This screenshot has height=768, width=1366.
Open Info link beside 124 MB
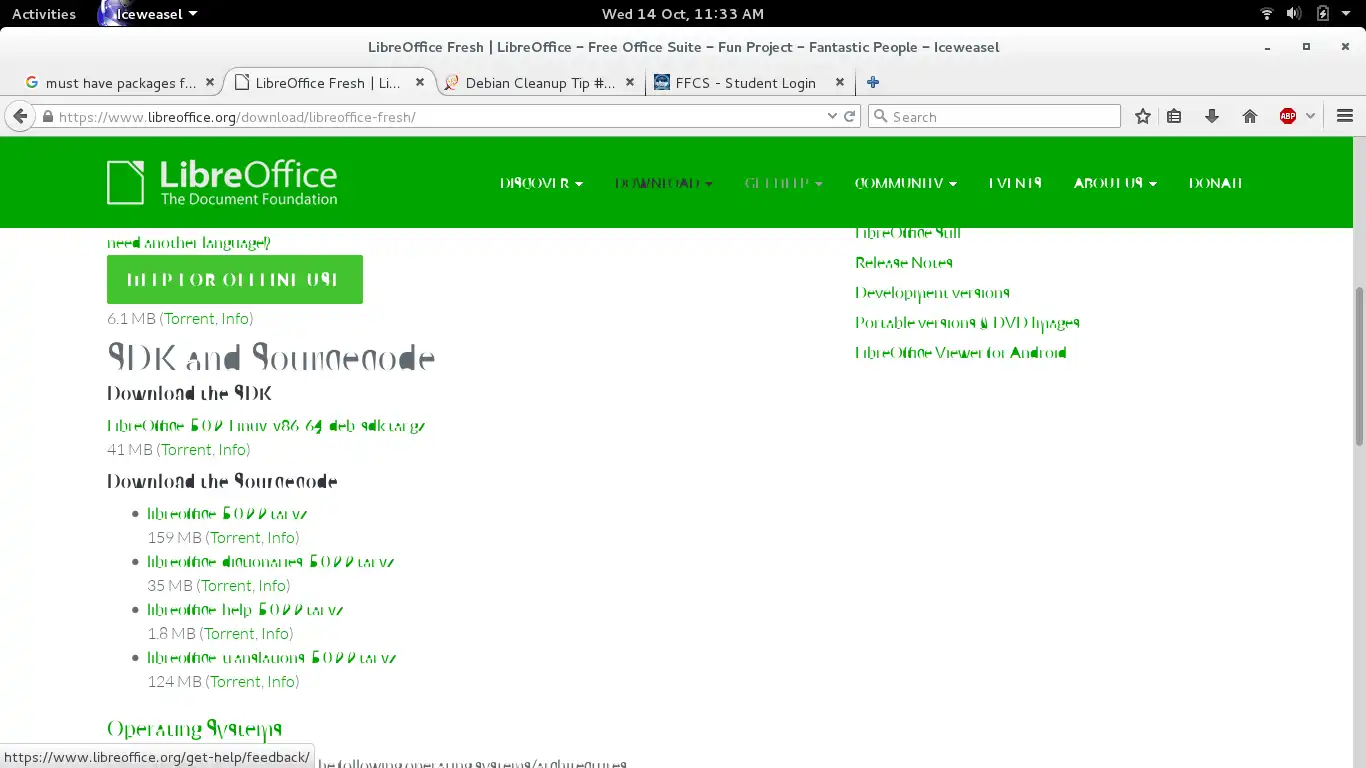coord(281,682)
